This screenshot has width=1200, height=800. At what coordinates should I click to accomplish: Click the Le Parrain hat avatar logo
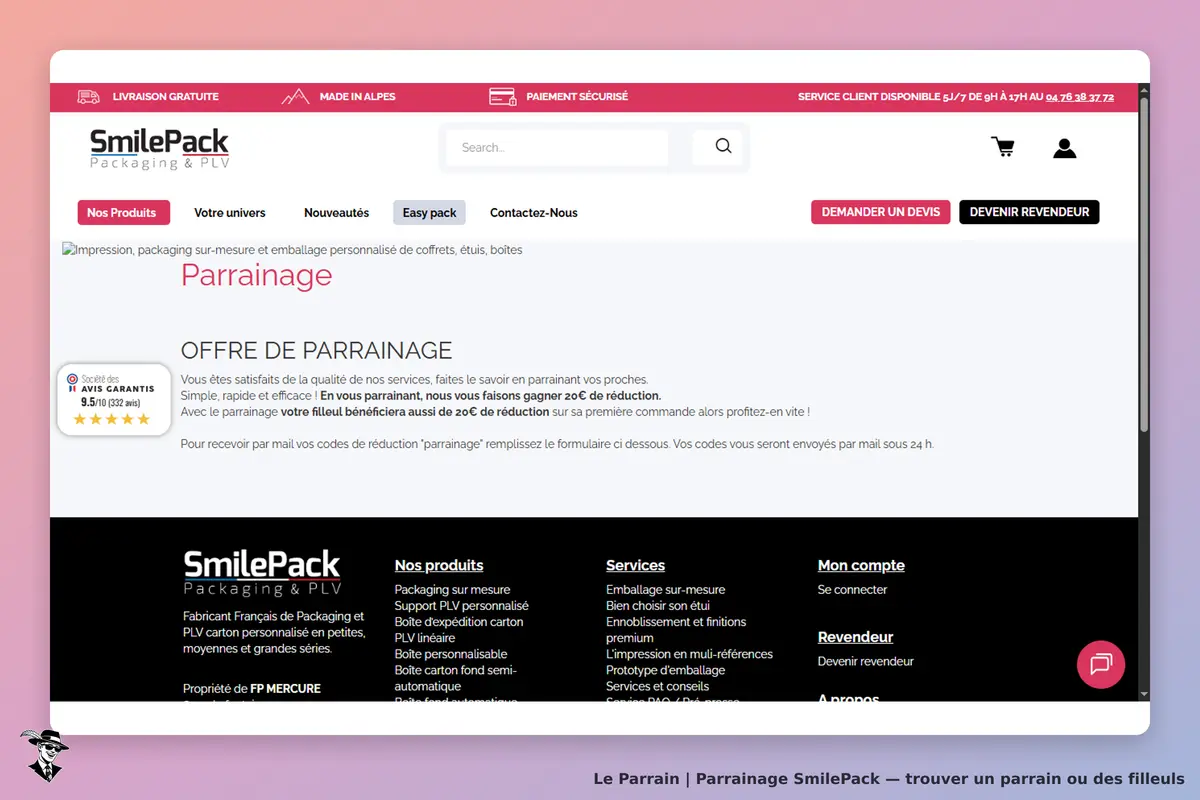pyautogui.click(x=43, y=755)
